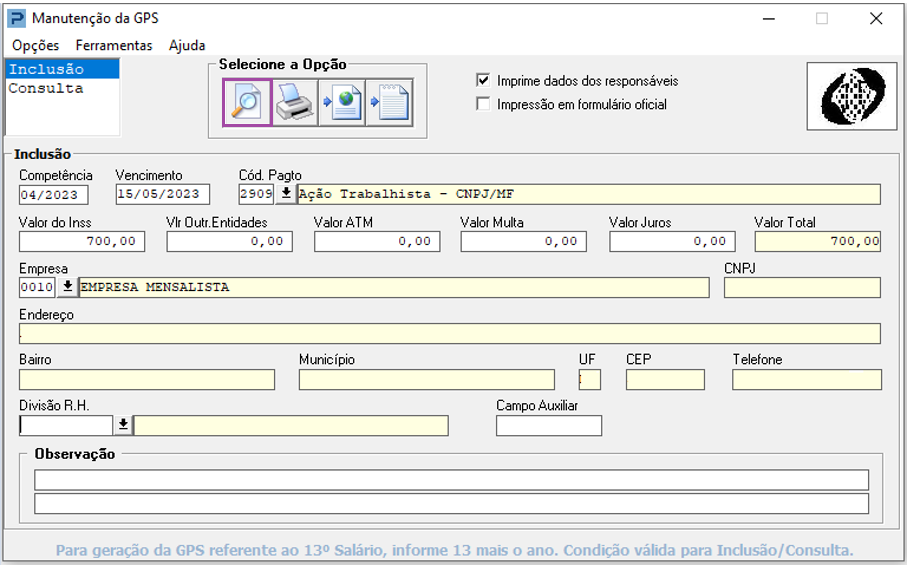Click the Valor Total field
907x565 pixels.
(818, 241)
